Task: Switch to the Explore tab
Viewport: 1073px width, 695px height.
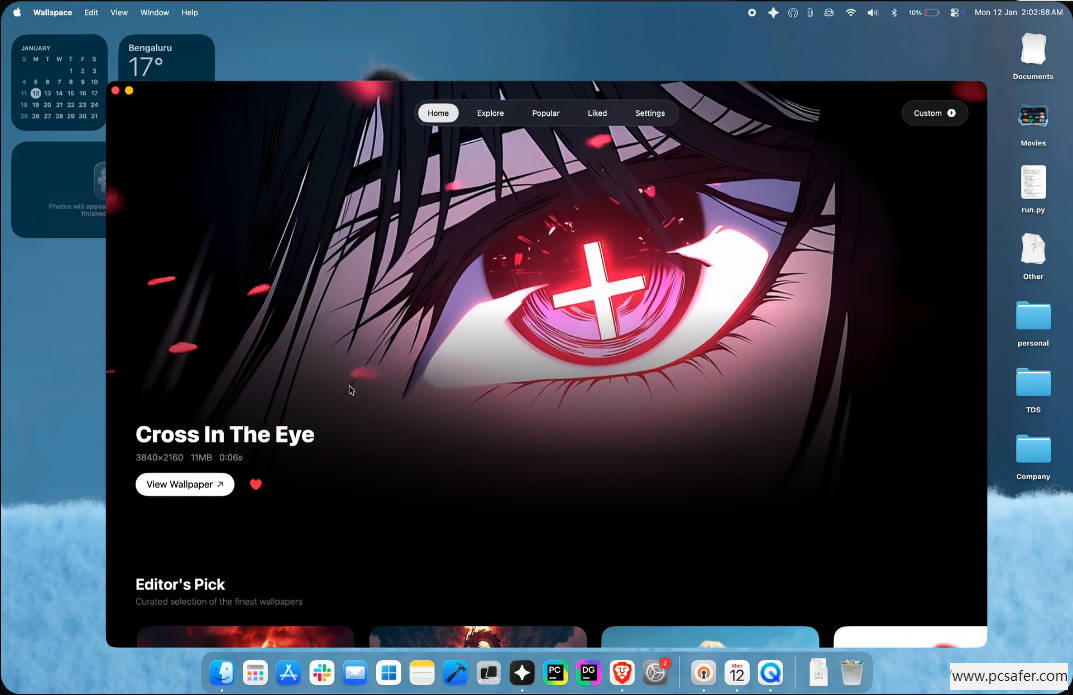Action: click(x=490, y=113)
